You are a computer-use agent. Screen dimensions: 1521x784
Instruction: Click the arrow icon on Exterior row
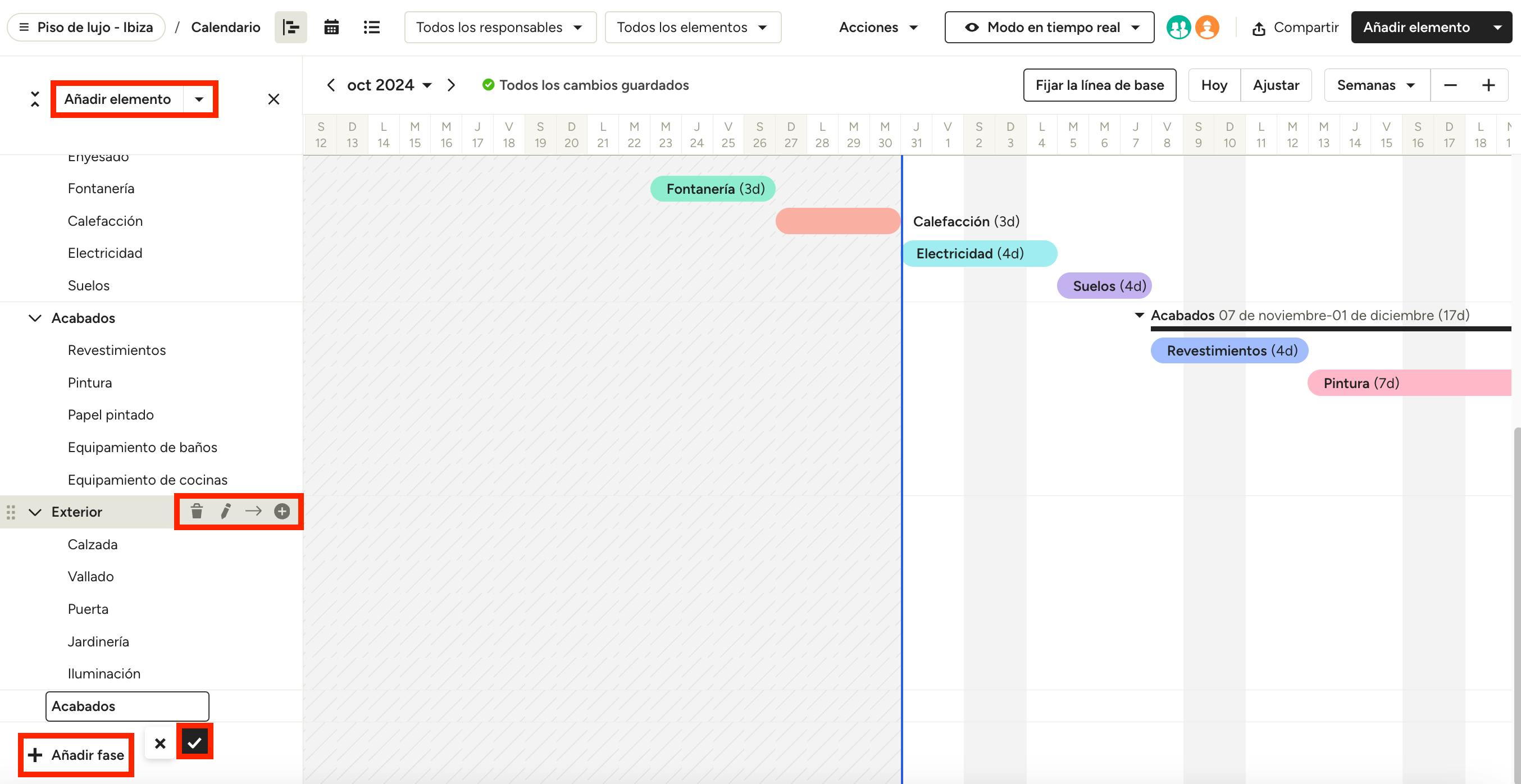pos(253,511)
